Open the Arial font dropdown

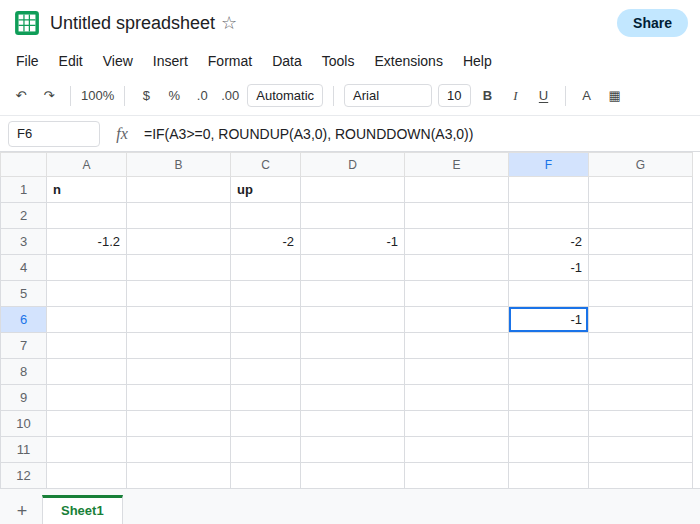coord(388,96)
